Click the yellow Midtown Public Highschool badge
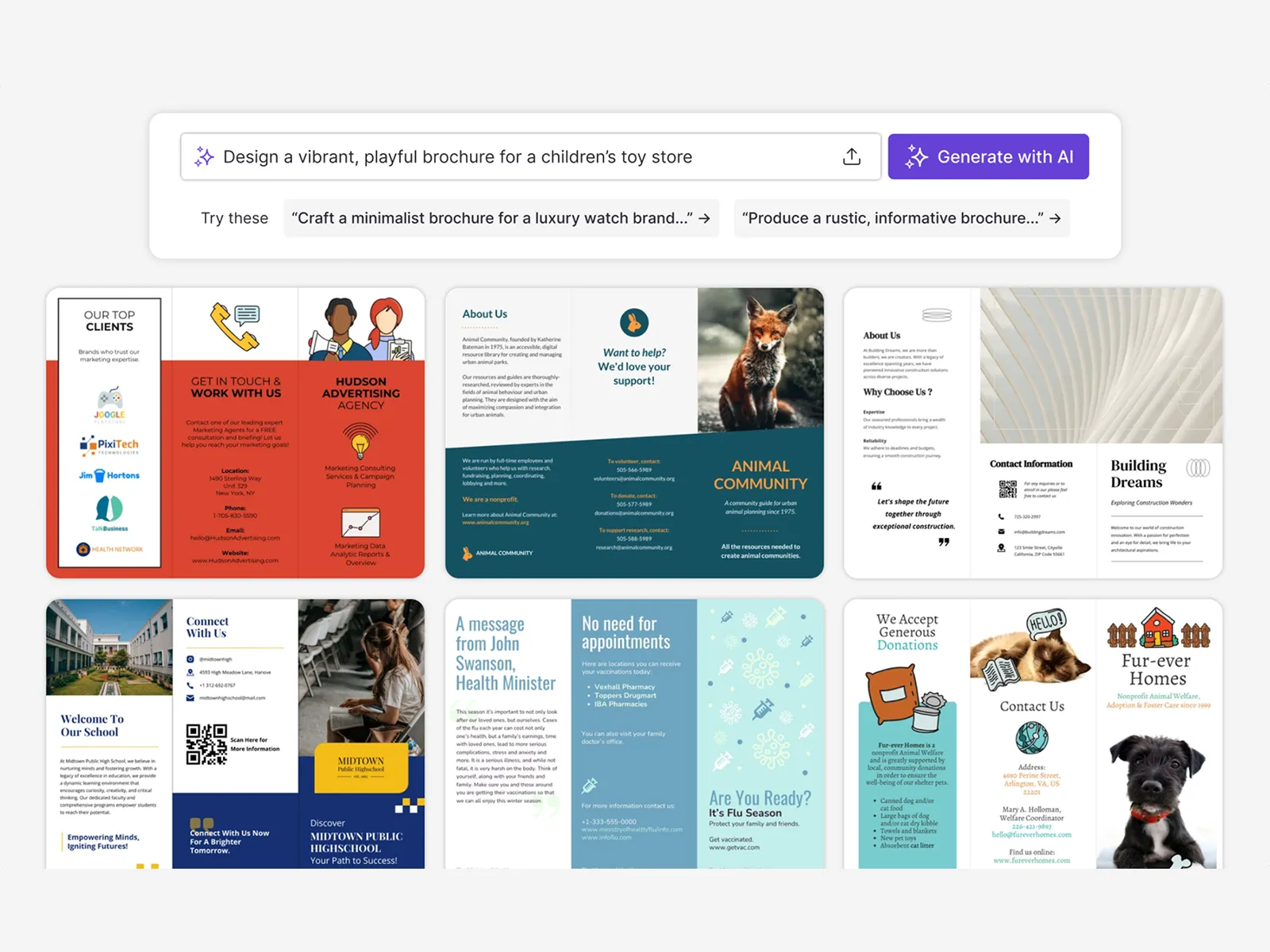This screenshot has width=1270, height=952. click(x=361, y=767)
